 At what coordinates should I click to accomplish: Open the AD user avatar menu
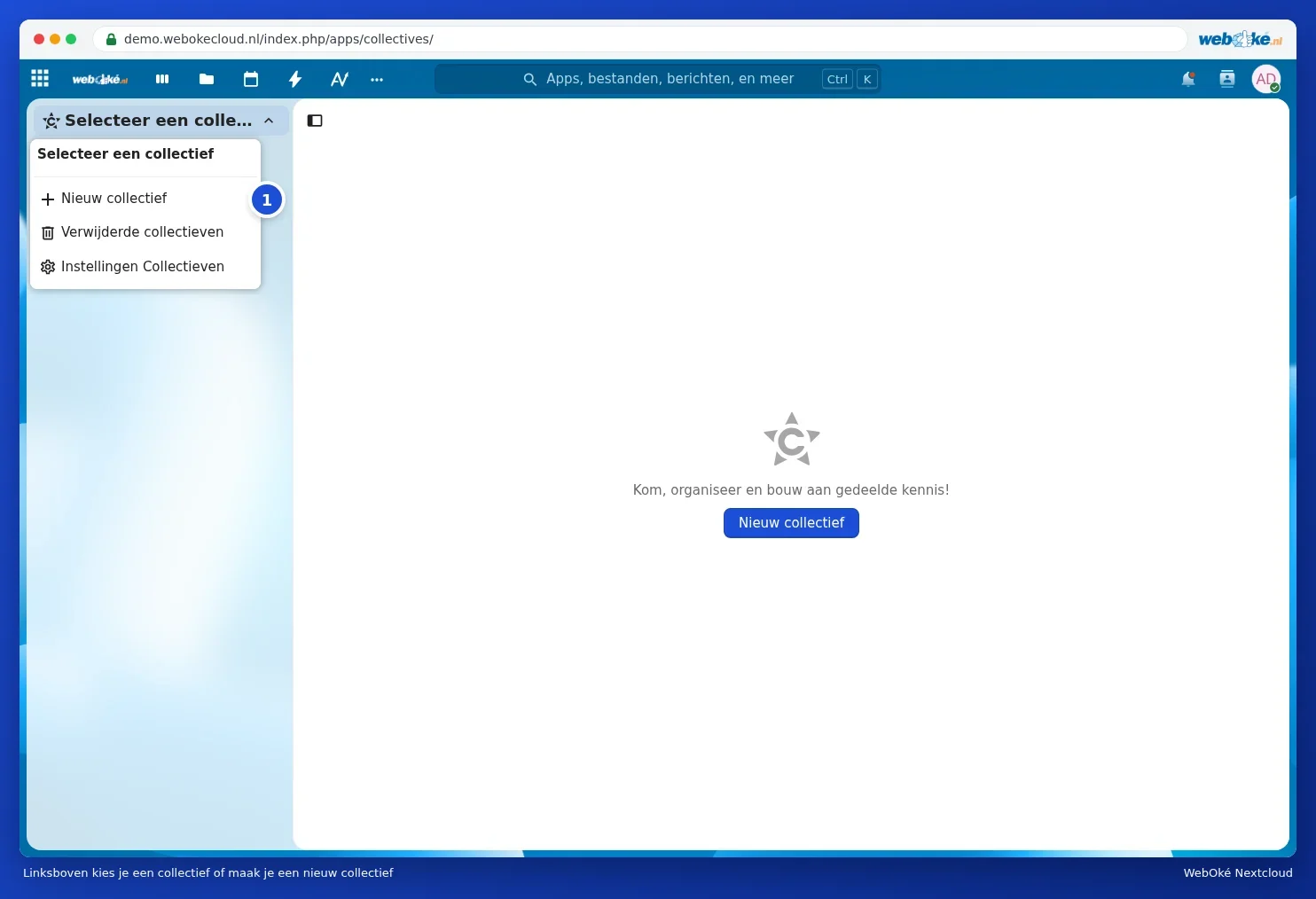1266,79
